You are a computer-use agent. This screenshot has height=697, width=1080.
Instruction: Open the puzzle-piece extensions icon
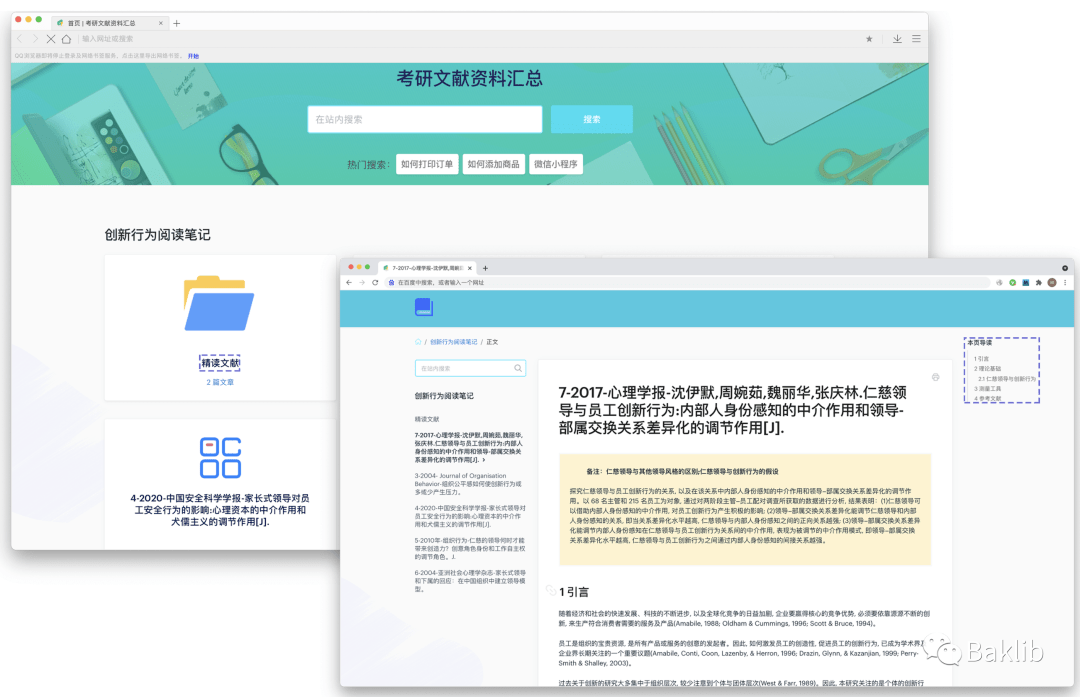point(1039,282)
